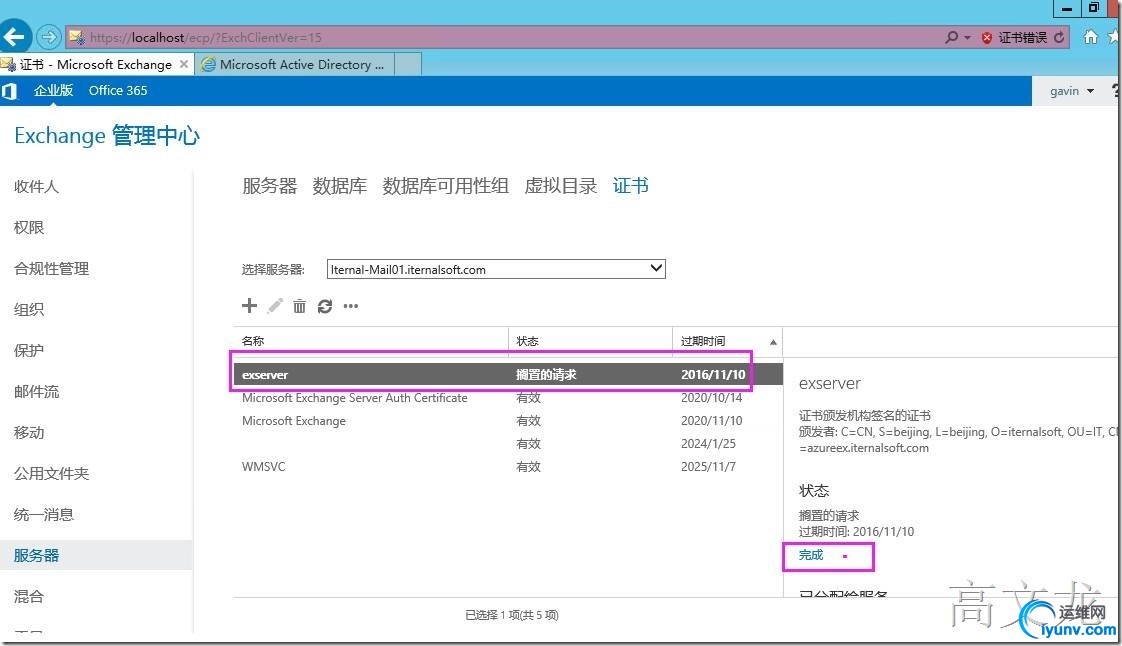Open a new blank browser tab
Image resolution: width=1122 pixels, height=646 pixels.
pos(408,64)
